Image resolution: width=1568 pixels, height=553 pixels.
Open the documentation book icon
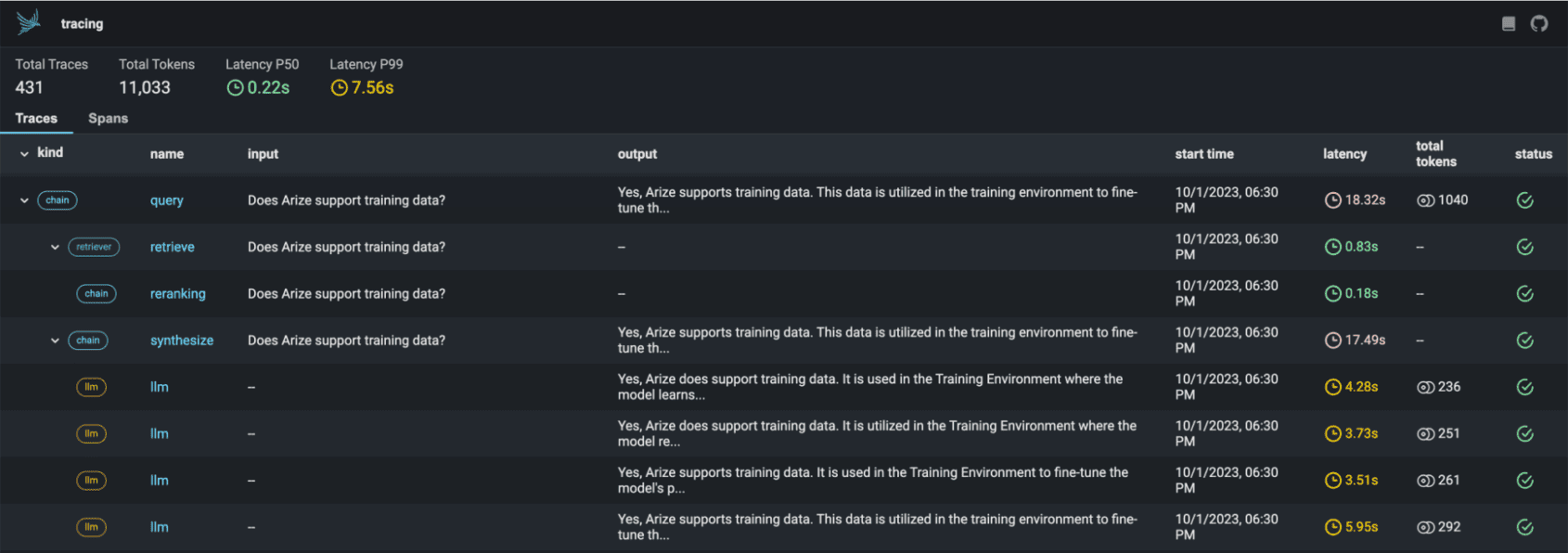pos(1509,24)
